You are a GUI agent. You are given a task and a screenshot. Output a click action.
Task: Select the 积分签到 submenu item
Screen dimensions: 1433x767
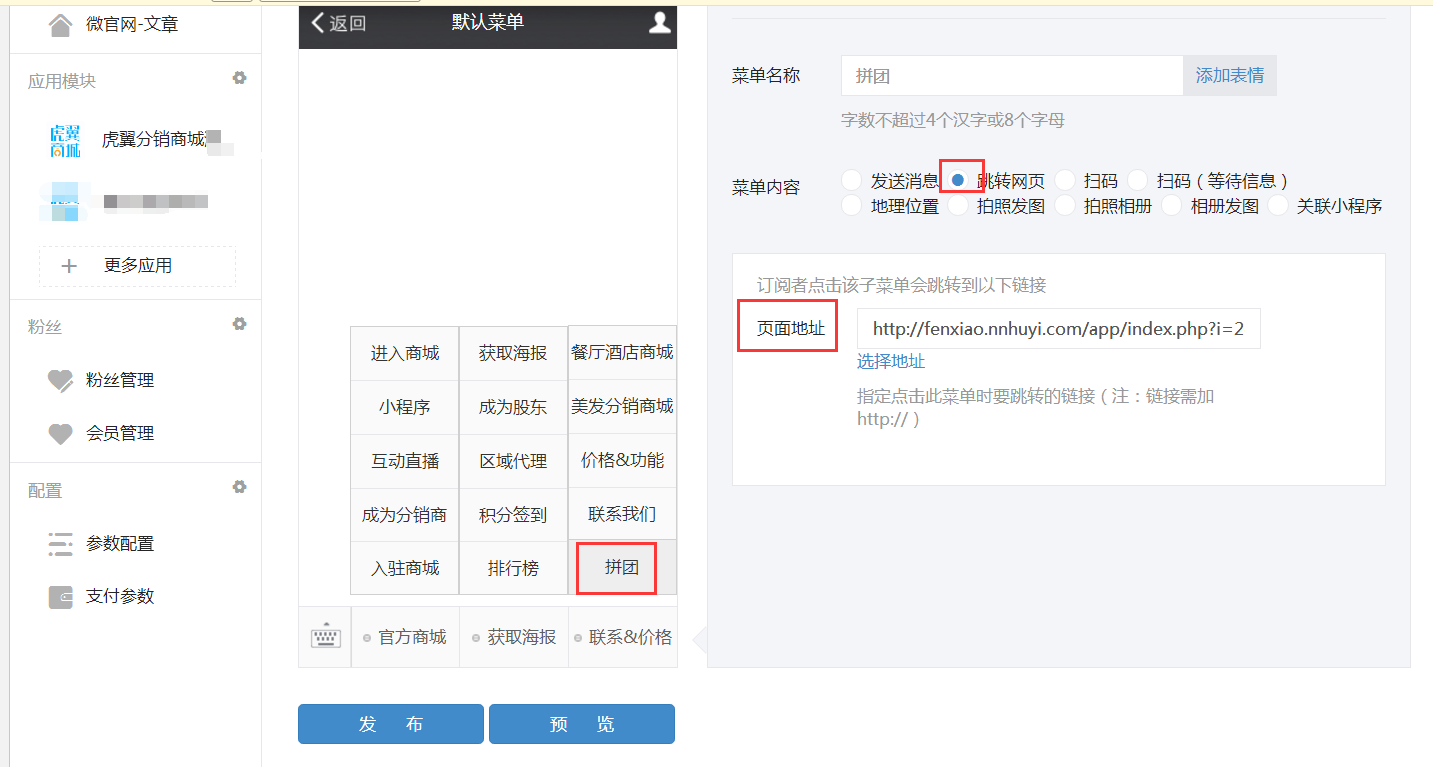pyautogui.click(x=513, y=515)
